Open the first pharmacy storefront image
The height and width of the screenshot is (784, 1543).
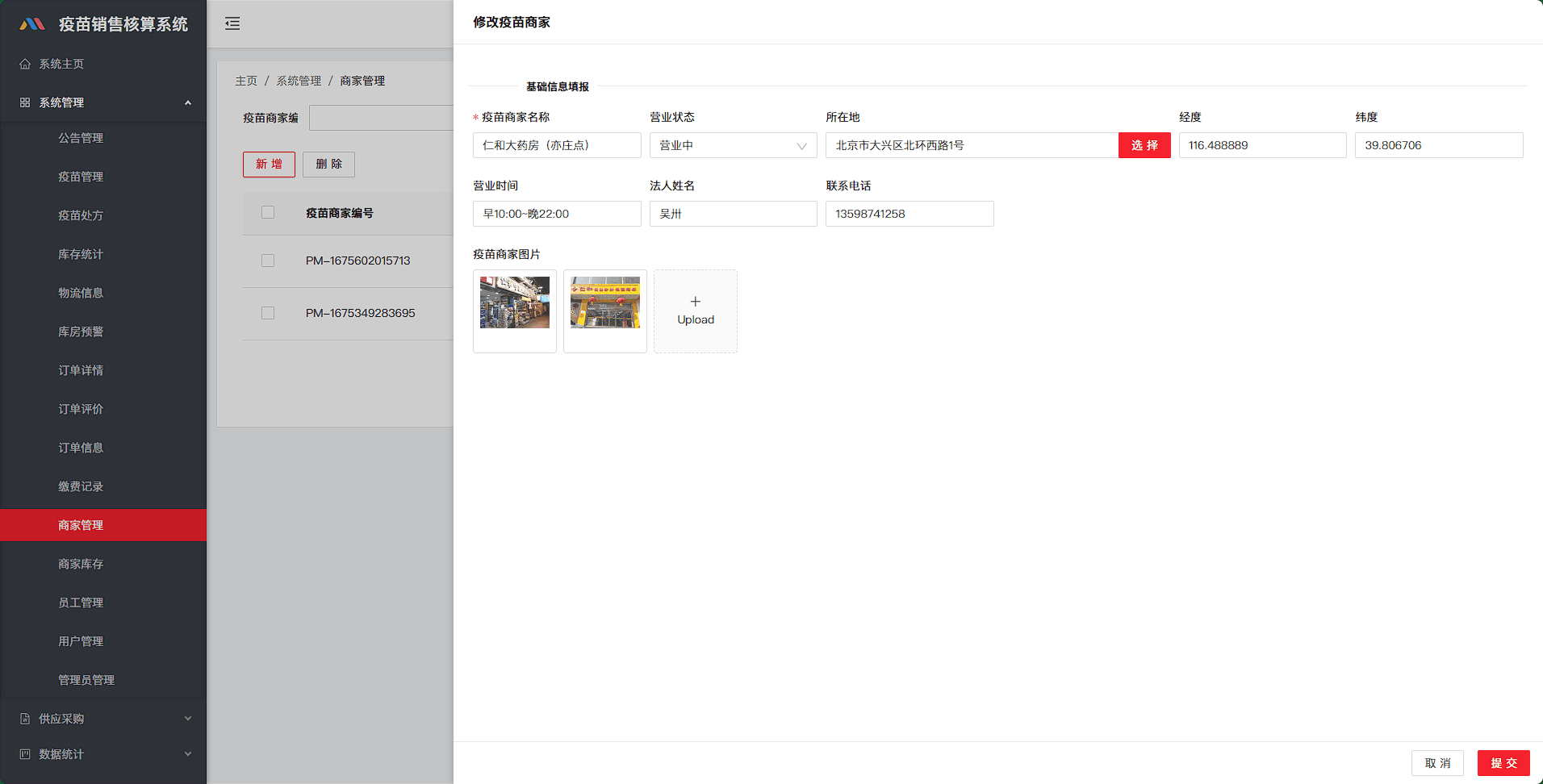pos(515,303)
